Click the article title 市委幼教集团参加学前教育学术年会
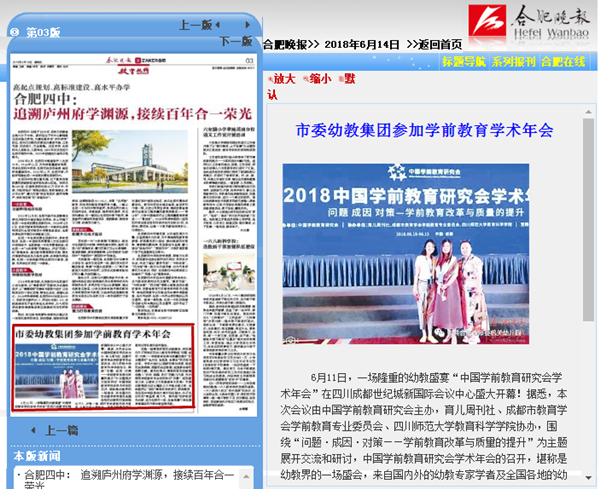Image resolution: width=600 pixels, height=489 pixels. (x=425, y=130)
